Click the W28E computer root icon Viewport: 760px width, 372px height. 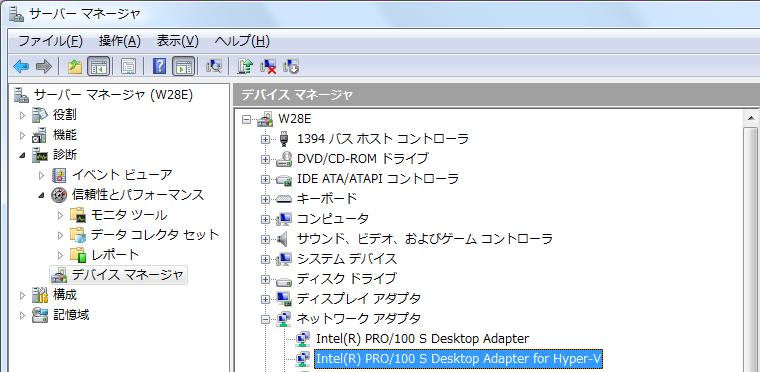pyautogui.click(x=266, y=119)
